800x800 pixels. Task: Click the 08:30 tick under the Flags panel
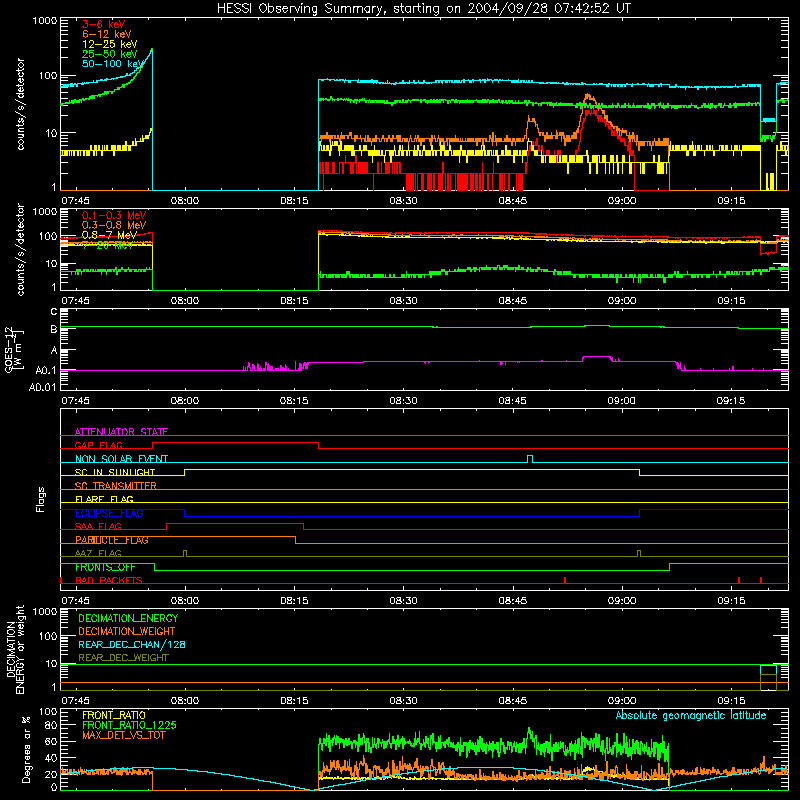[x=403, y=601]
